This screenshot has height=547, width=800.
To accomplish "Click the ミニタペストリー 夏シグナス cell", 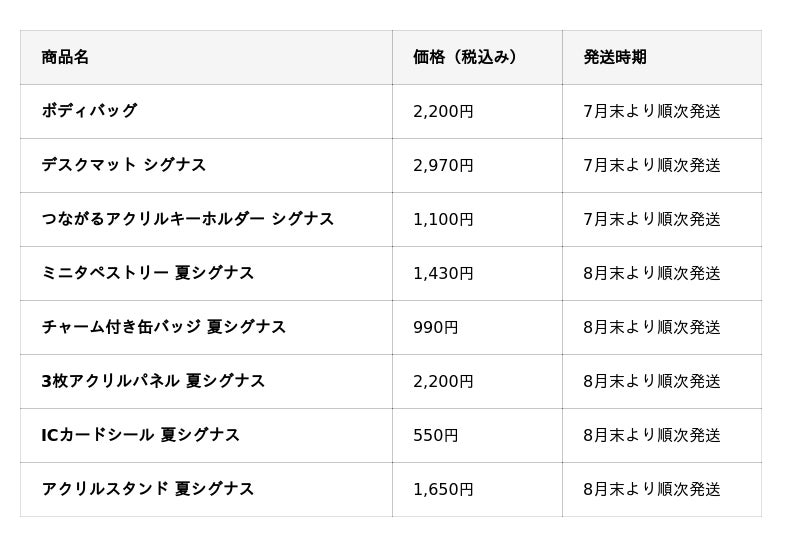I will tap(148, 273).
